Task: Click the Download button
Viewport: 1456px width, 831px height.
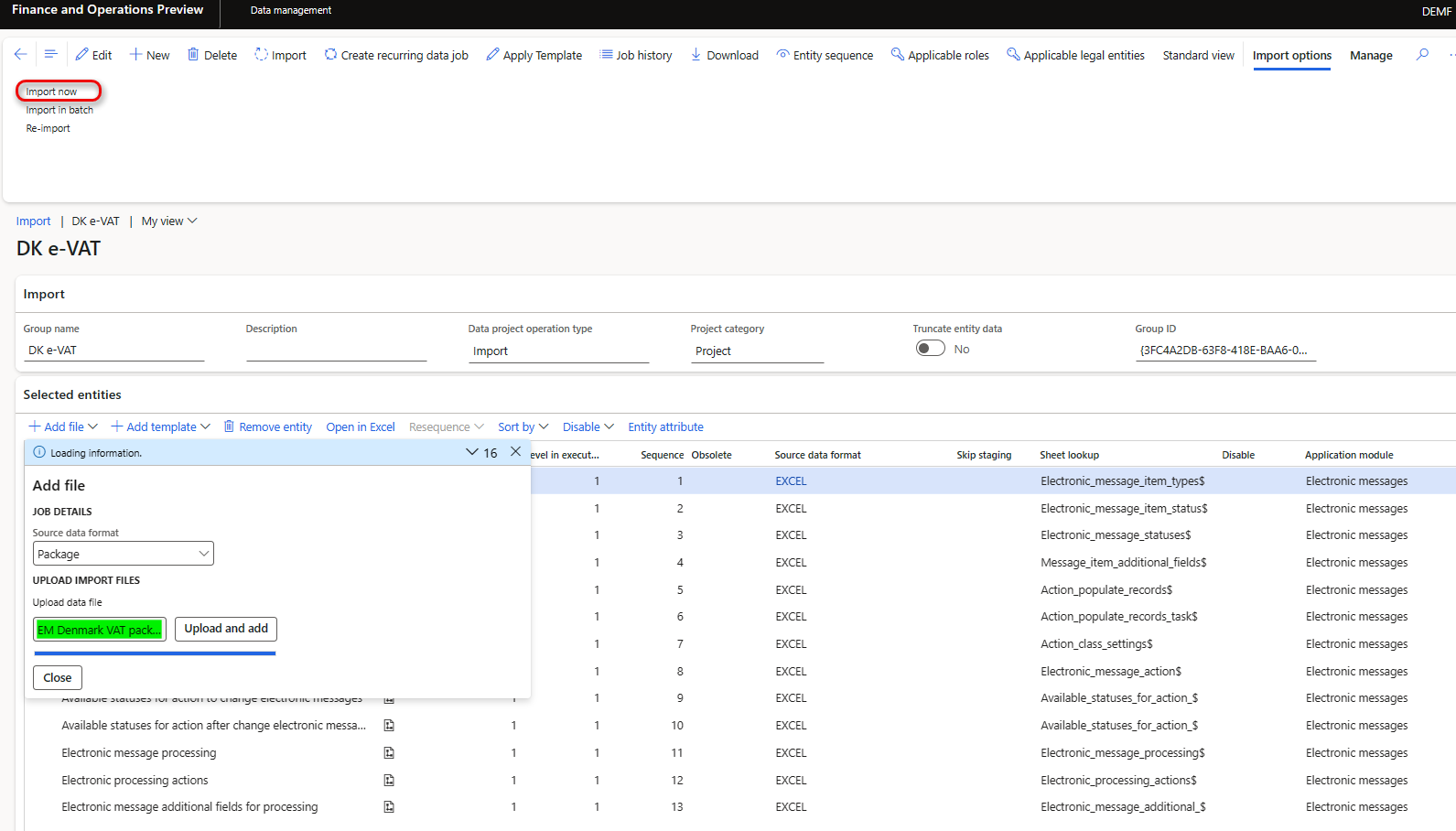Action: 725,55
